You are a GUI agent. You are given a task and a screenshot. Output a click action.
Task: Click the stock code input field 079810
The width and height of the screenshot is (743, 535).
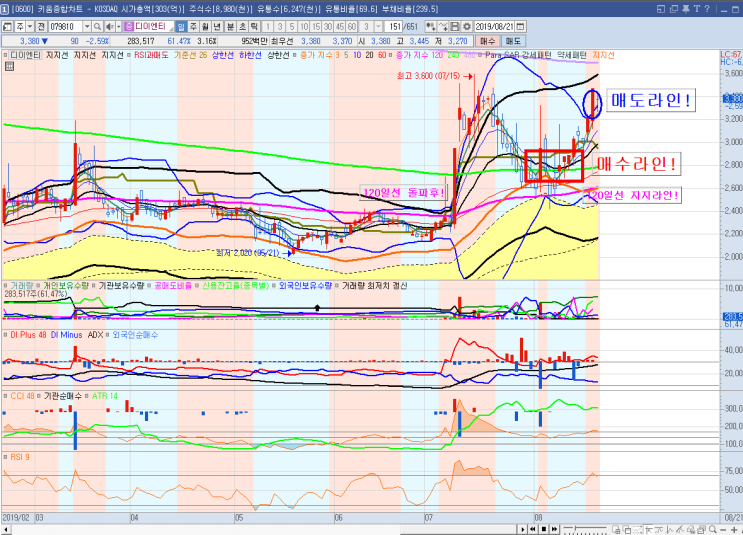pos(65,27)
